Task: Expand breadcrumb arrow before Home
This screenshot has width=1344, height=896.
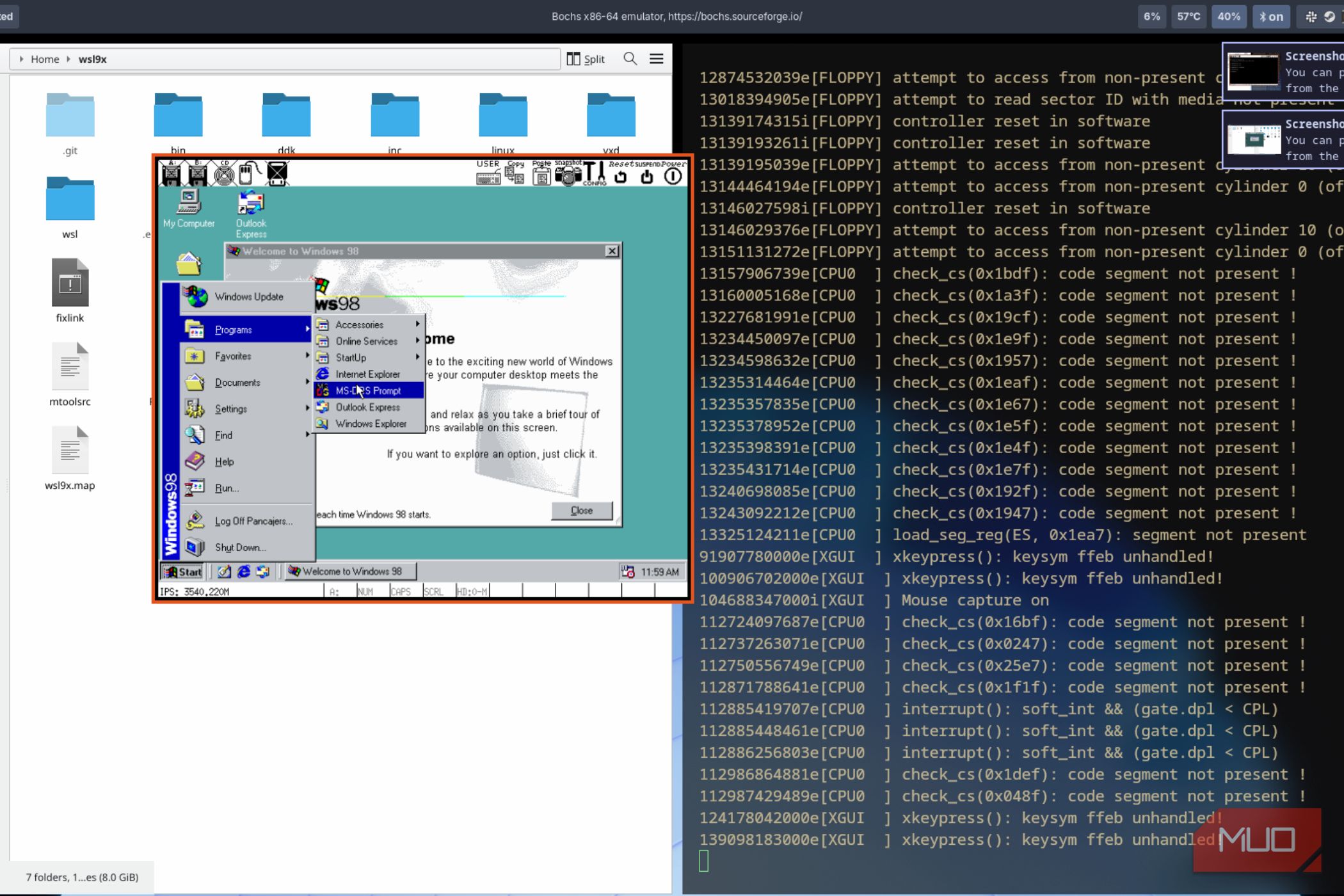Action: pyautogui.click(x=21, y=59)
